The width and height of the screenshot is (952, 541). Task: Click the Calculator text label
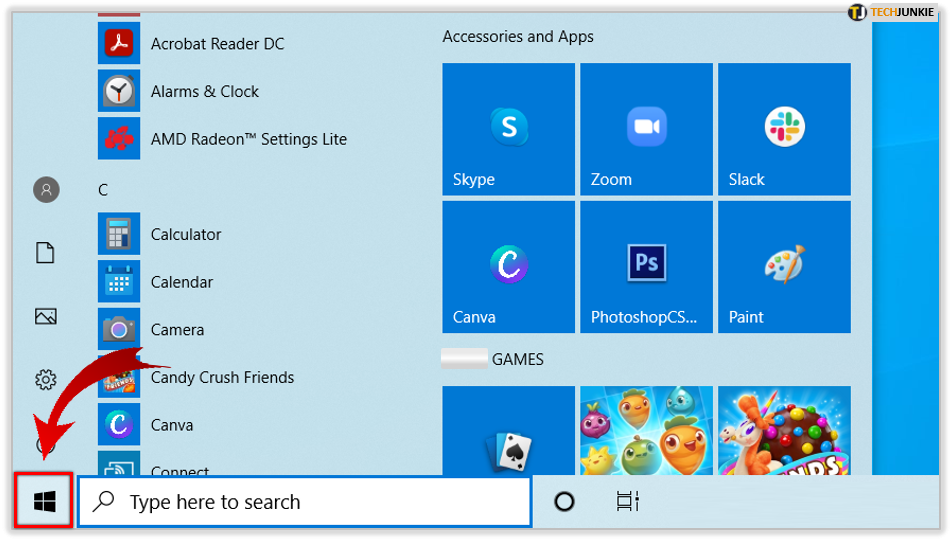[x=186, y=234]
